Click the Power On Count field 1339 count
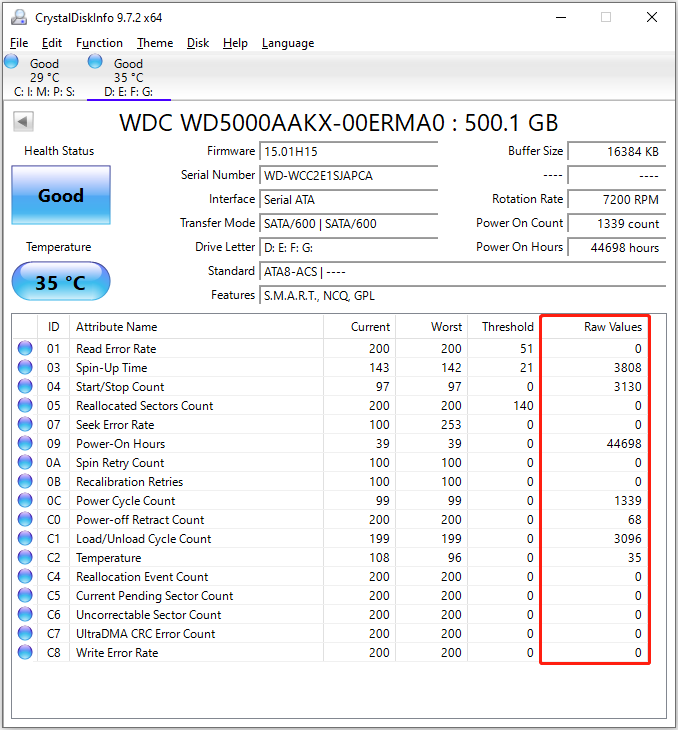The height and width of the screenshot is (730, 678). 617,223
